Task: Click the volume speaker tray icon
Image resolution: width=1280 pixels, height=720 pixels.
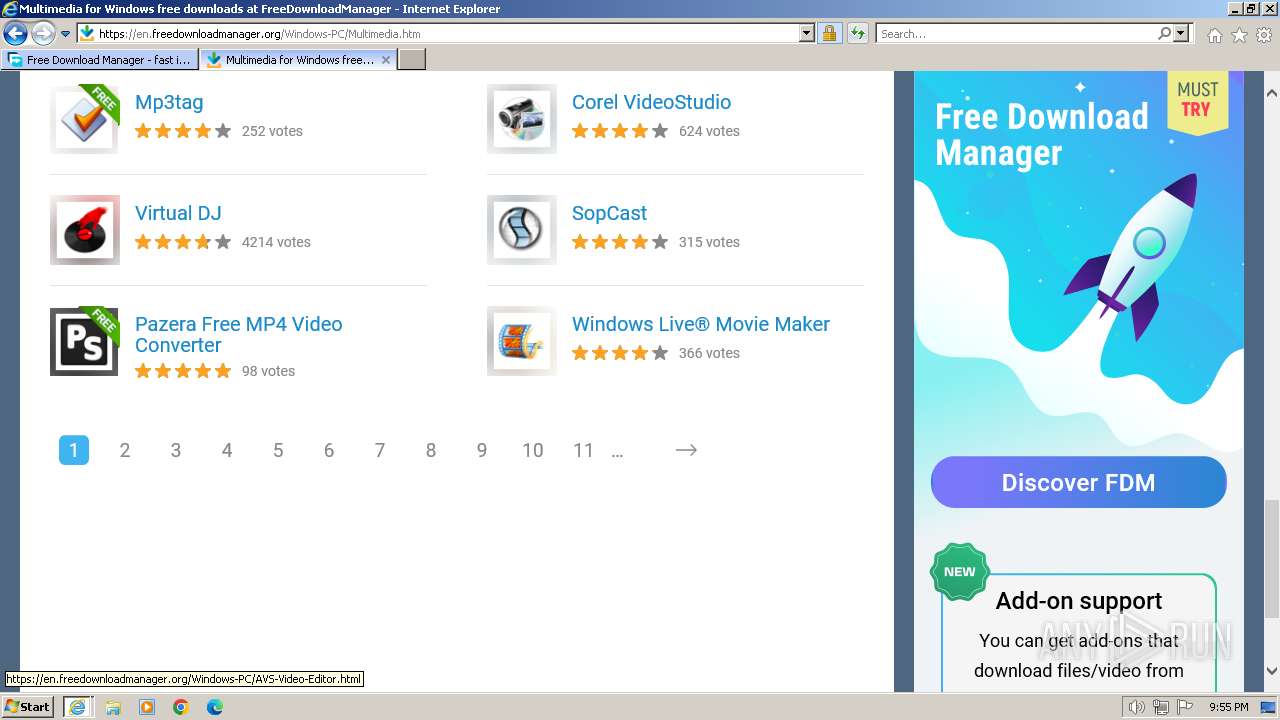Action: tap(1136, 707)
